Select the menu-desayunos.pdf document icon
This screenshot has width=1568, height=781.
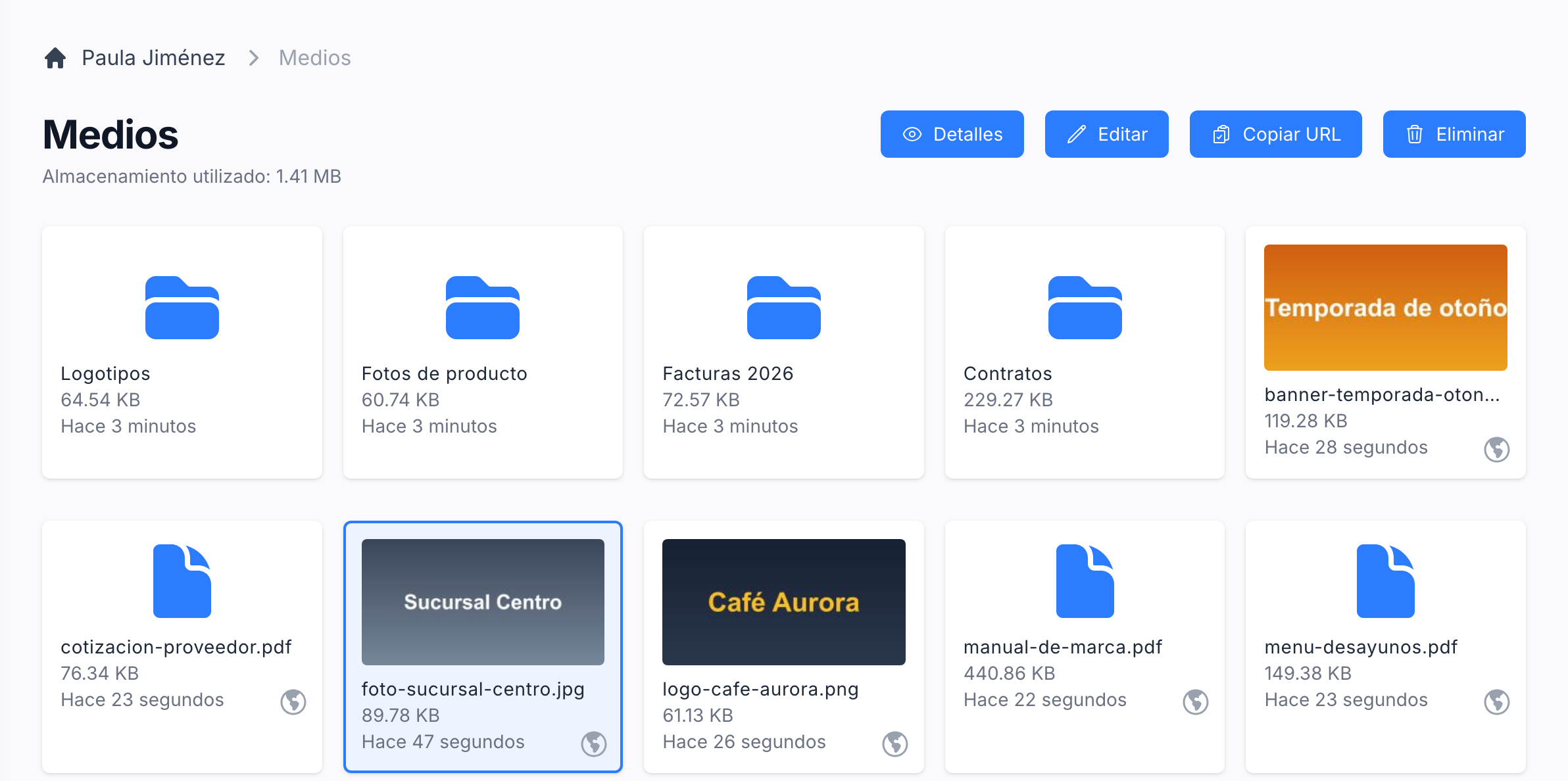tap(1386, 581)
